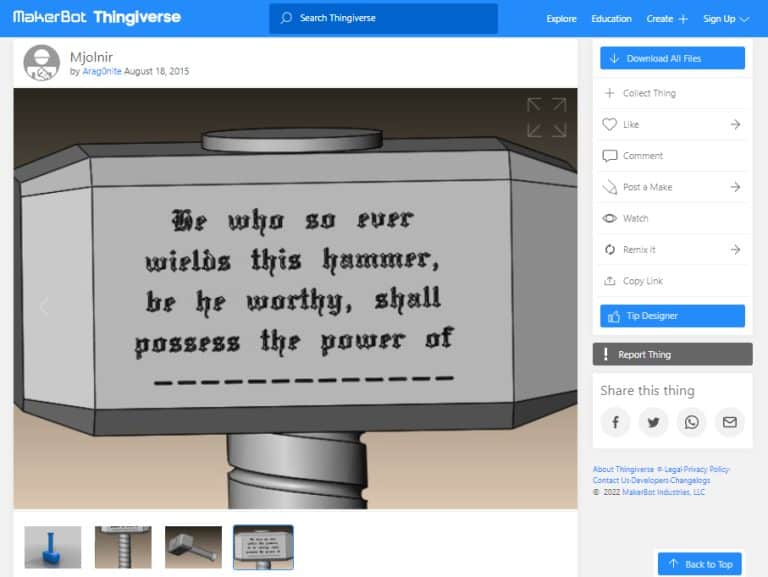Click the Download All Files button
The image size is (768, 577).
point(672,58)
